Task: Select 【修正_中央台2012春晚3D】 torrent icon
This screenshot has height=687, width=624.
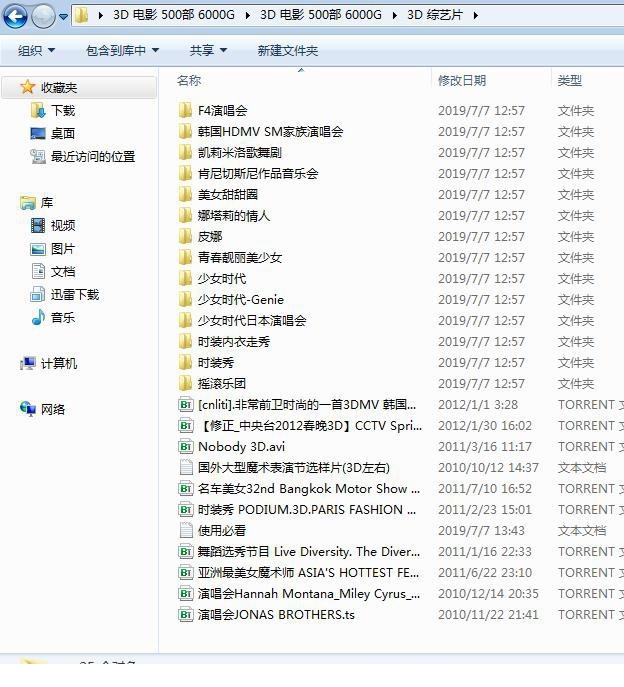Action: (x=186, y=425)
